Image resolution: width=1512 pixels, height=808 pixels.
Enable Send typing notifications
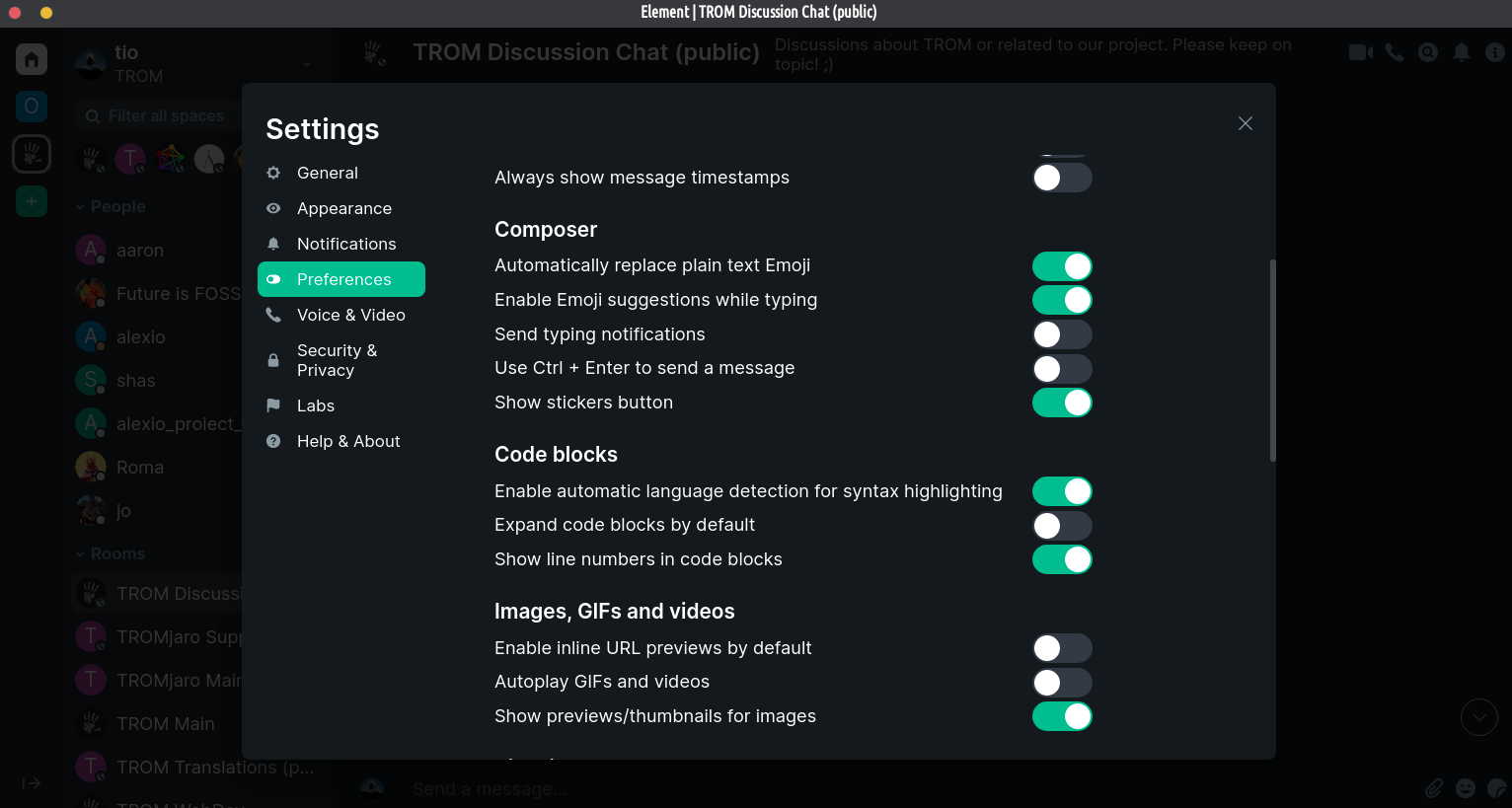click(x=1062, y=334)
